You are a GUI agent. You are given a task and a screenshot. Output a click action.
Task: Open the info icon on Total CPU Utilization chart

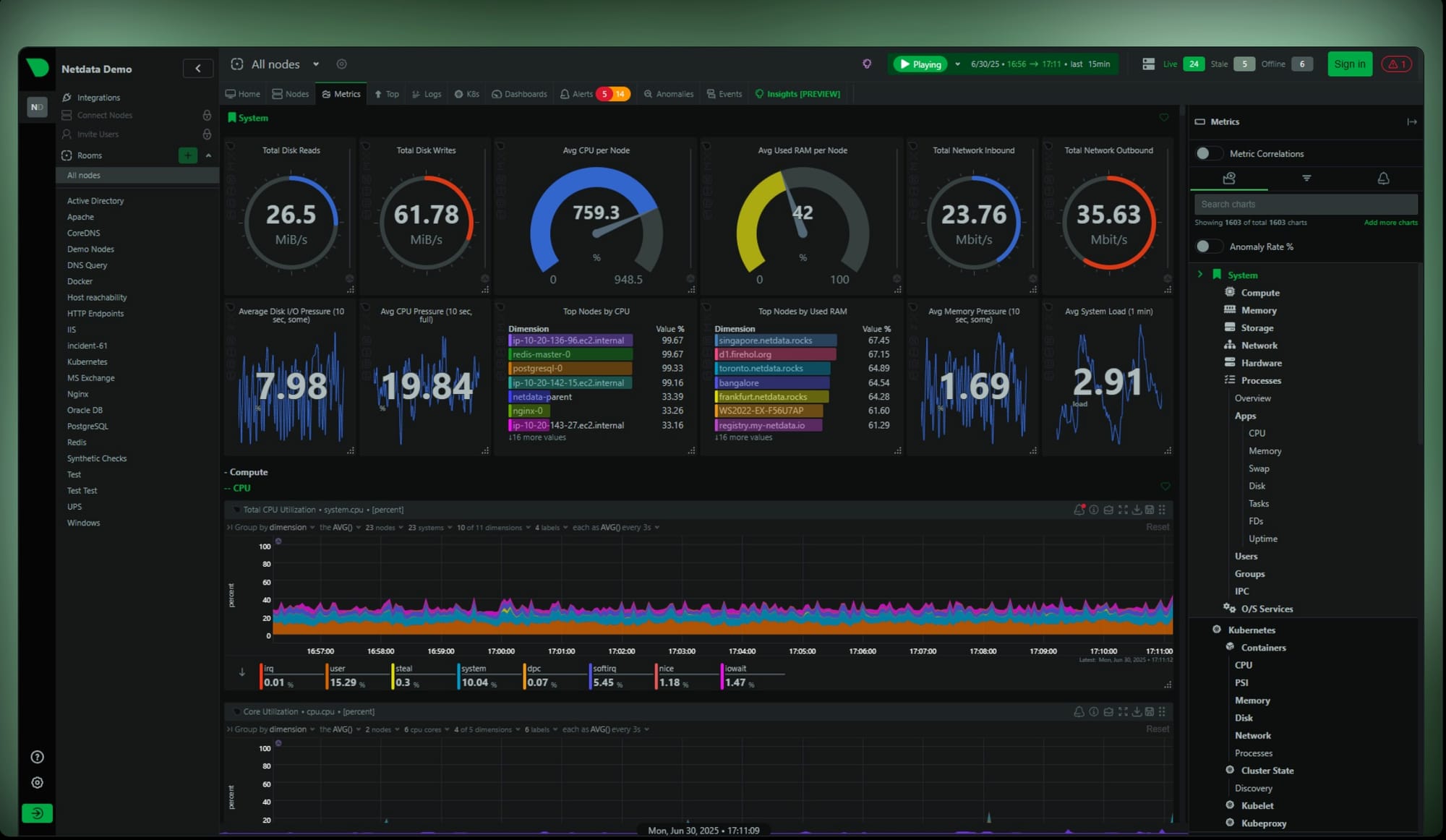(1094, 510)
